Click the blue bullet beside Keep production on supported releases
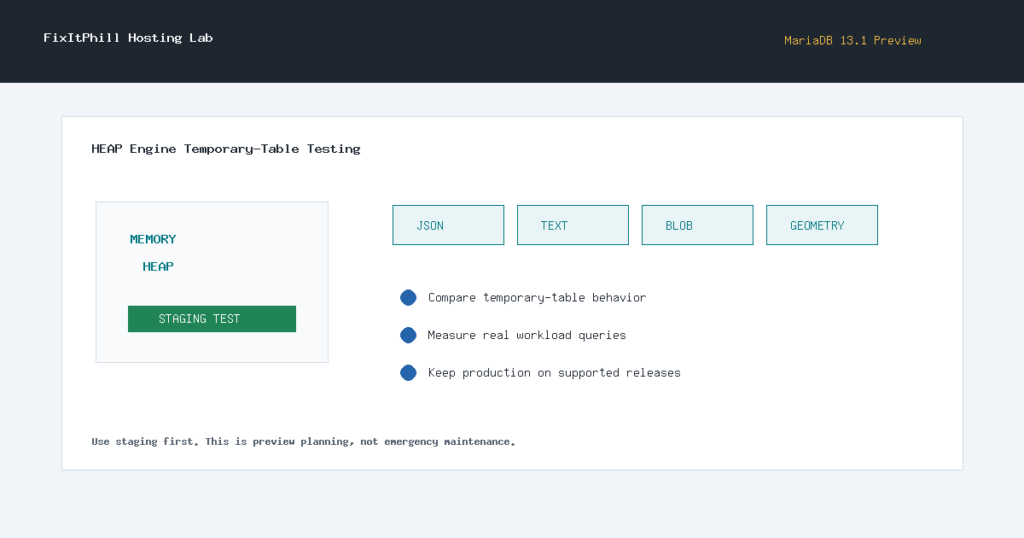Image resolution: width=1024 pixels, height=538 pixels. [x=408, y=373]
